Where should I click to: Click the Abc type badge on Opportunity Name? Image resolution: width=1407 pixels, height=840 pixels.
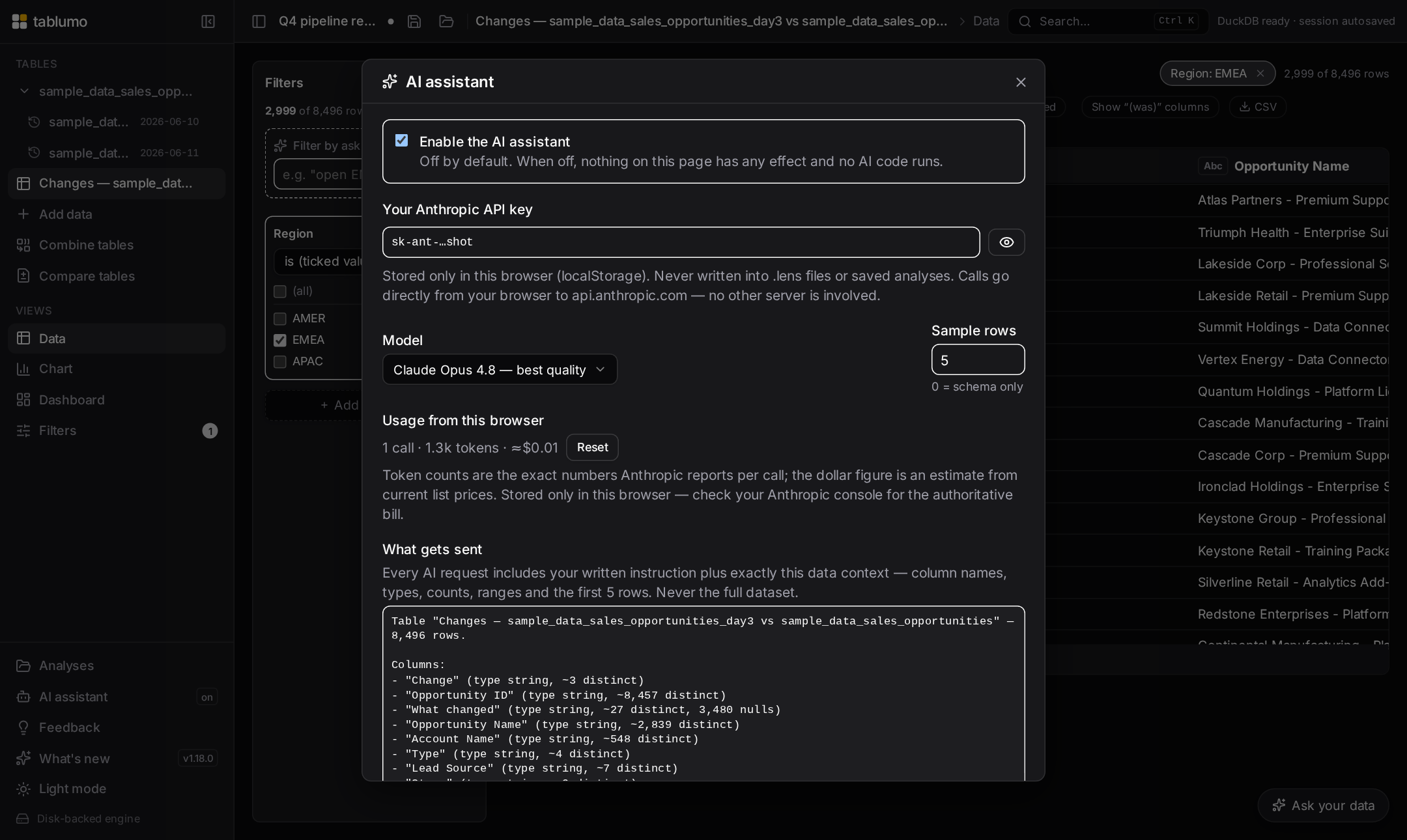click(x=1213, y=166)
